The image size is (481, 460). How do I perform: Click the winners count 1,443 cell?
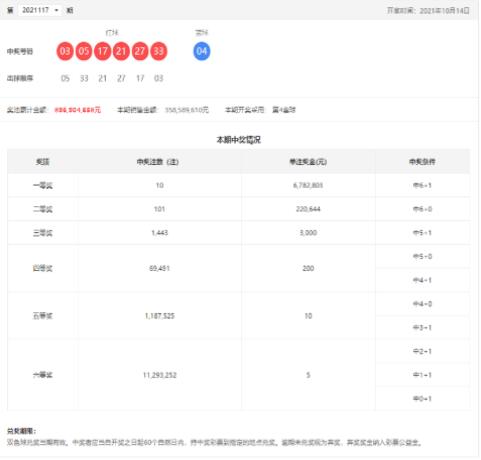[x=160, y=233]
